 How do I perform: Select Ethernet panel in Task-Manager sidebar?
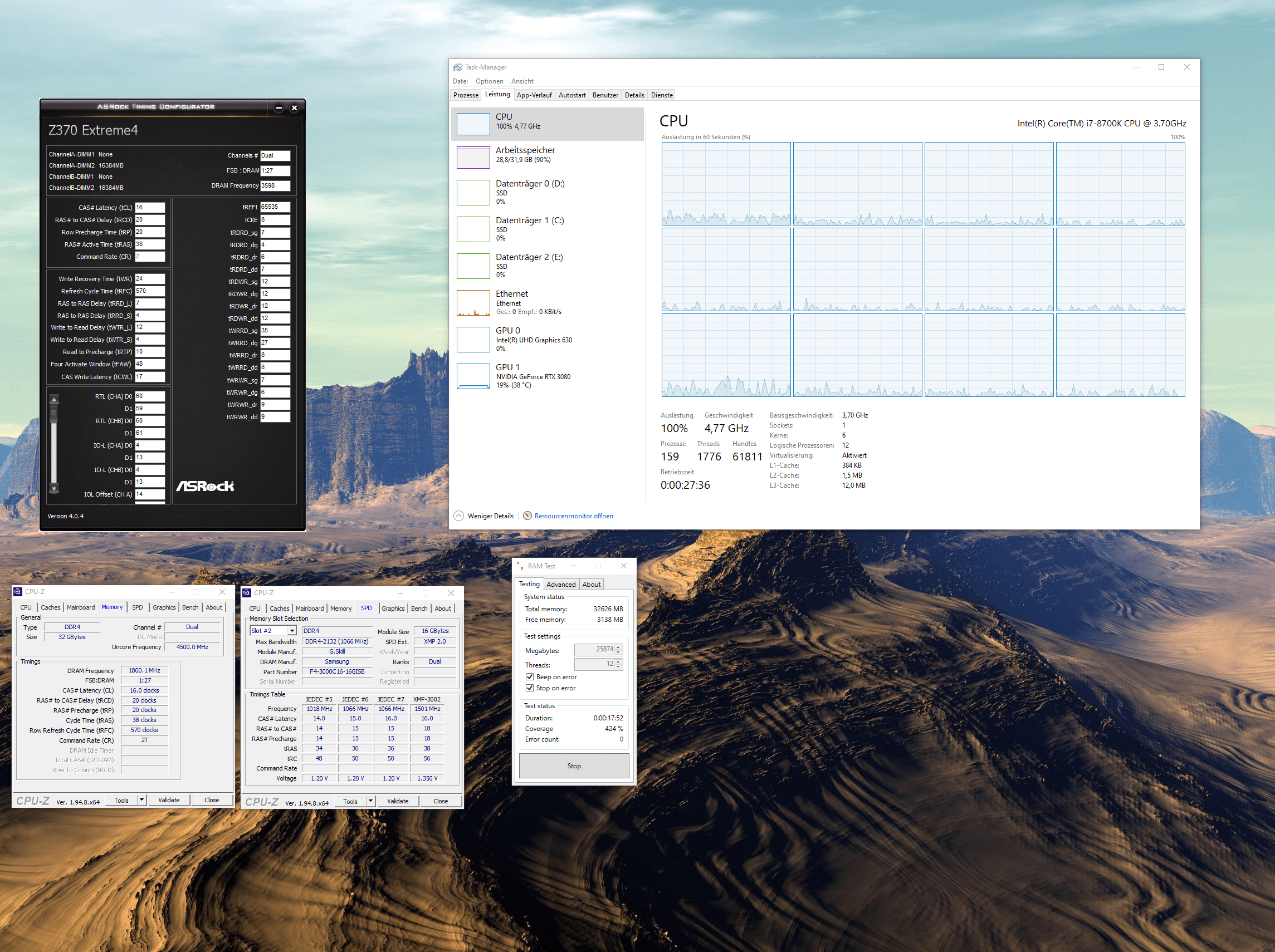(540, 300)
